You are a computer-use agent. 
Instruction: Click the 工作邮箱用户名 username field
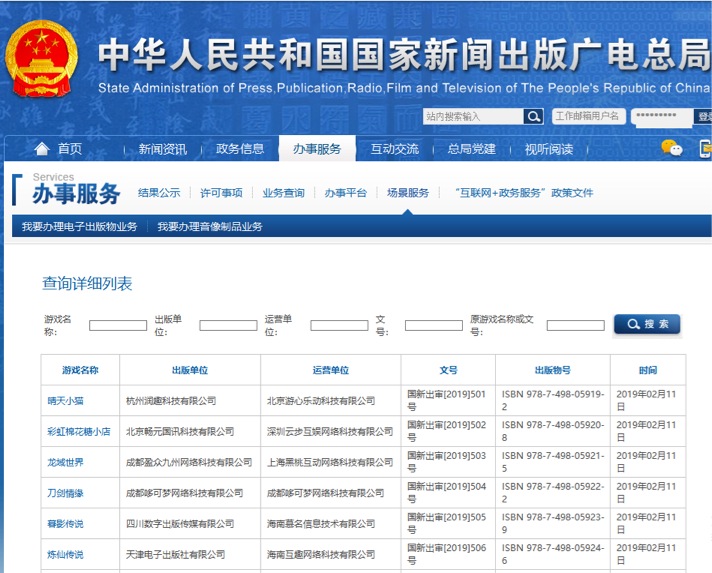(x=588, y=116)
